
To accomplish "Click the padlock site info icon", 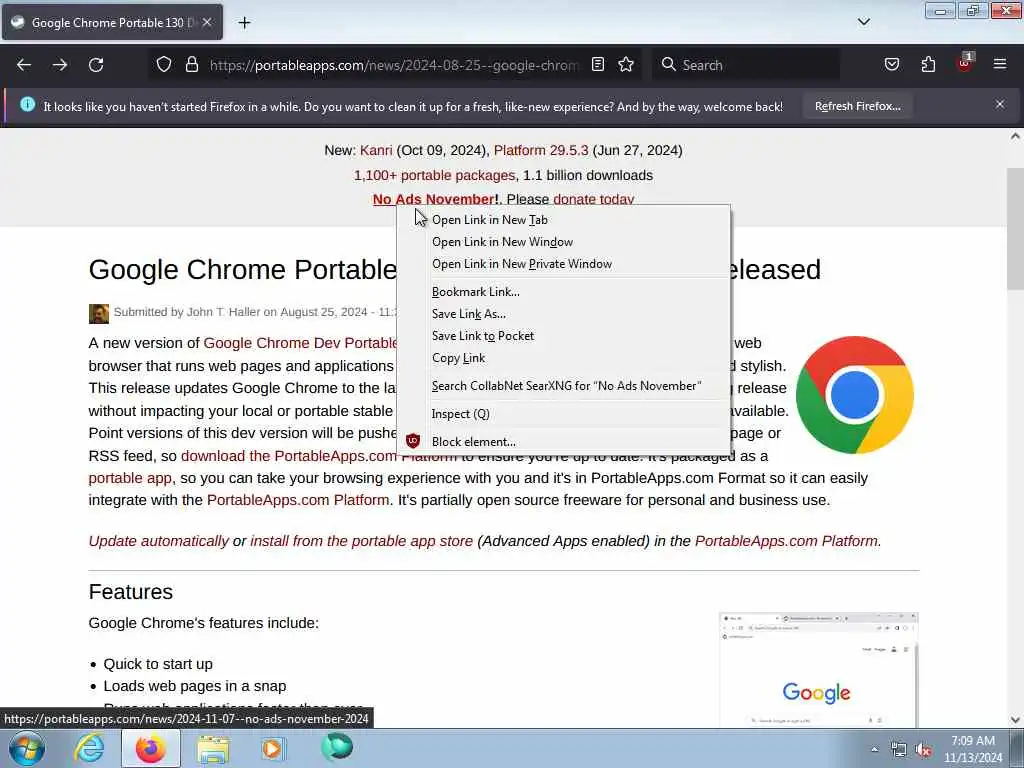I will coord(191,65).
